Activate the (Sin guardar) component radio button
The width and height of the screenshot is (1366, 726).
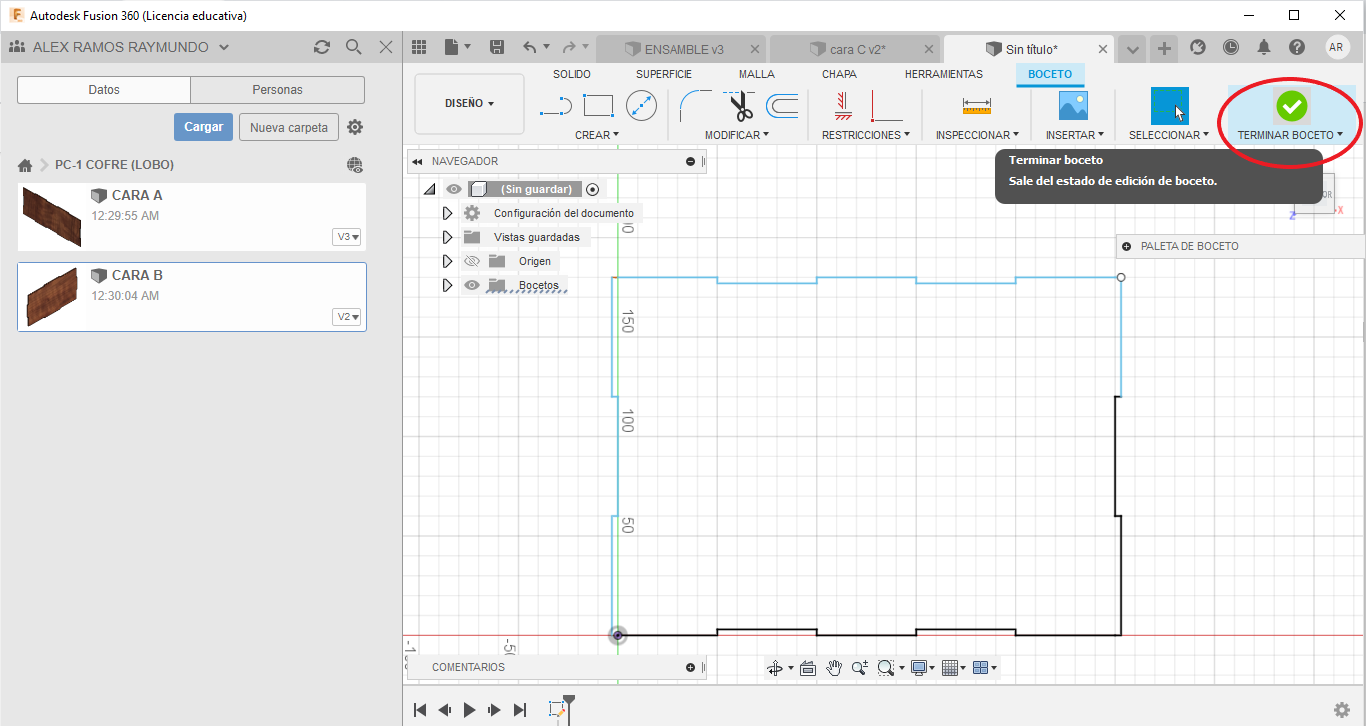tap(592, 189)
